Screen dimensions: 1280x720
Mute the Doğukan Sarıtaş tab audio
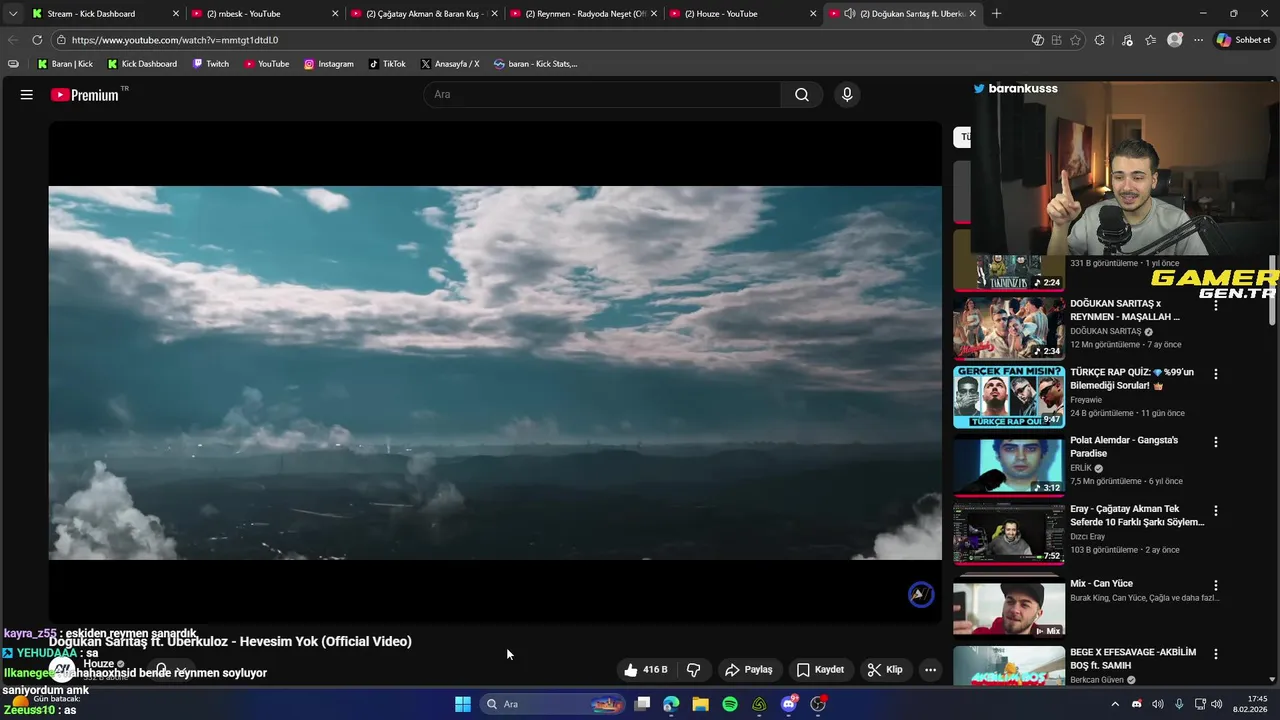(849, 14)
